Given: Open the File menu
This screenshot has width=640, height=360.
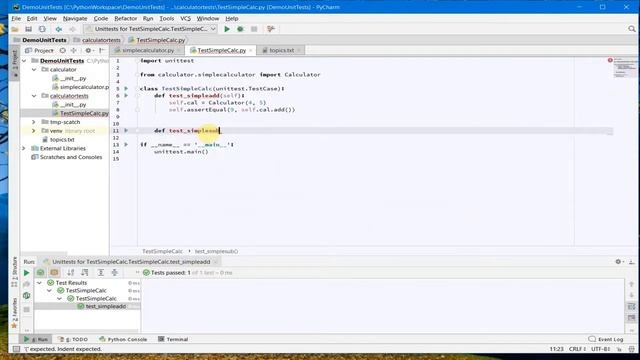Looking at the screenshot, I should pyautogui.click(x=16, y=18).
